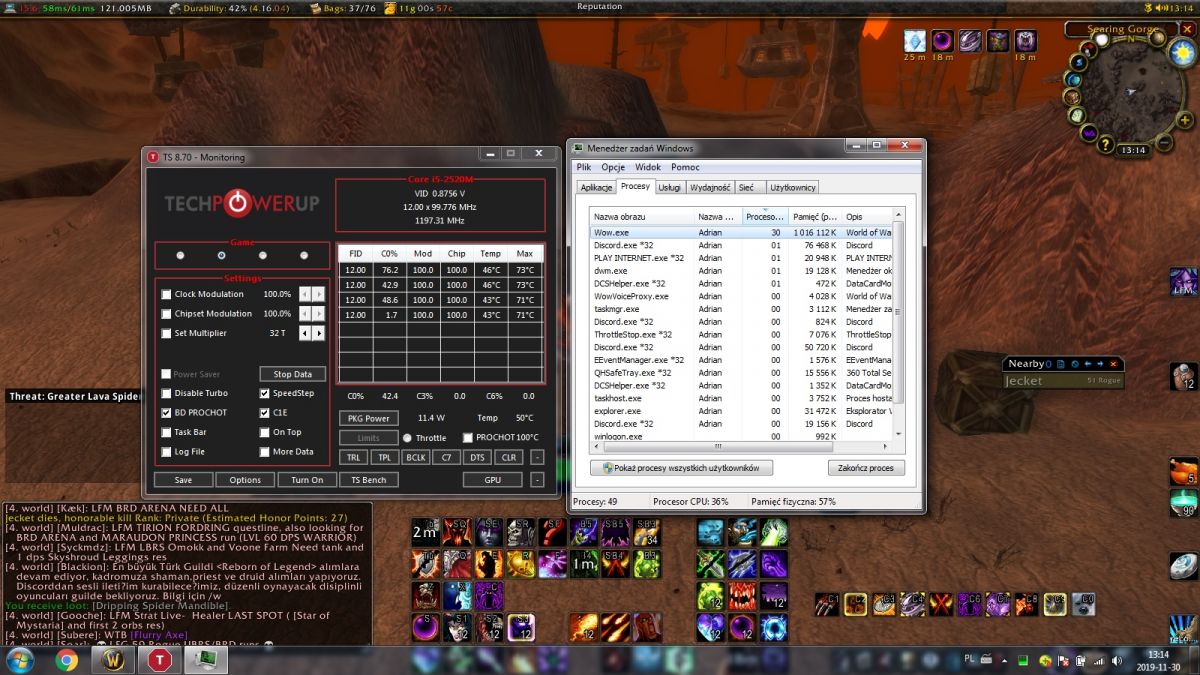1200x675 pixels.
Task: Enable the Log File checkbox
Action: (166, 451)
